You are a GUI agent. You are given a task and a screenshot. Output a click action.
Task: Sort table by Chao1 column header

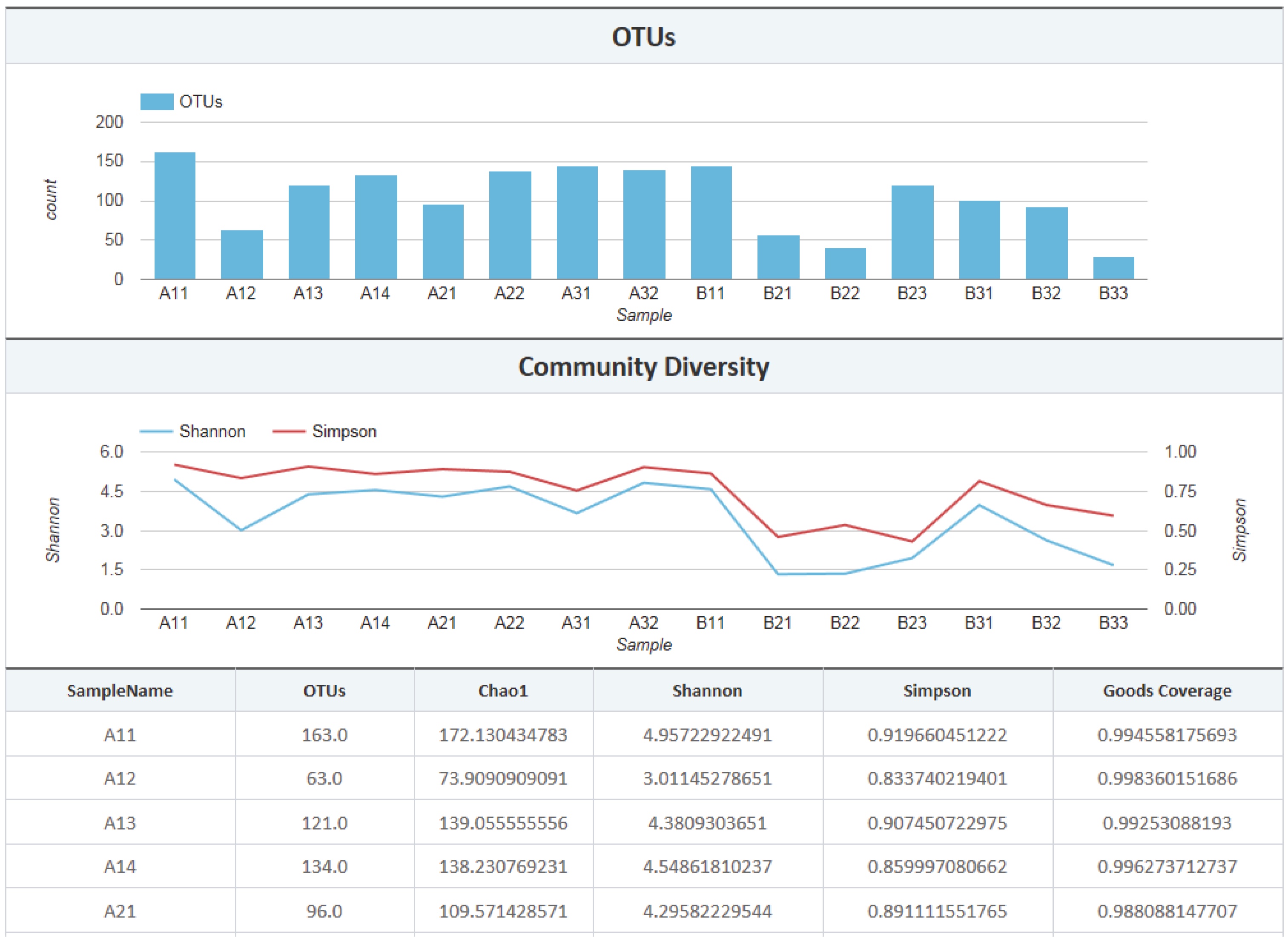click(x=503, y=690)
